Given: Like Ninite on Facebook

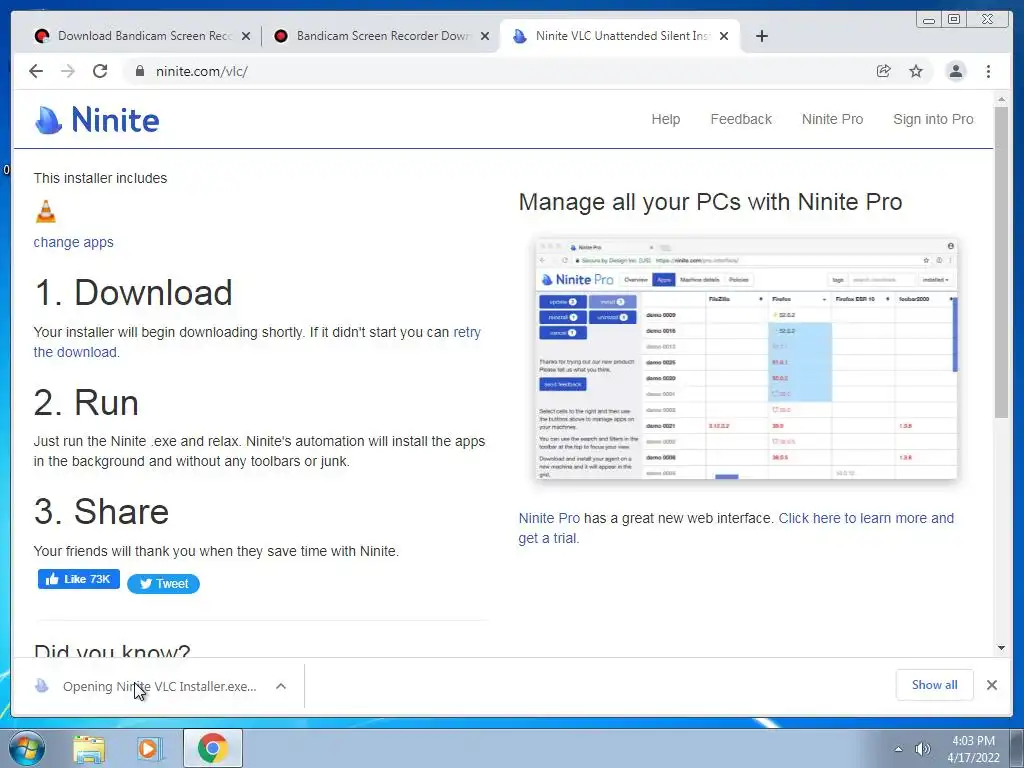Looking at the screenshot, I should [78, 579].
